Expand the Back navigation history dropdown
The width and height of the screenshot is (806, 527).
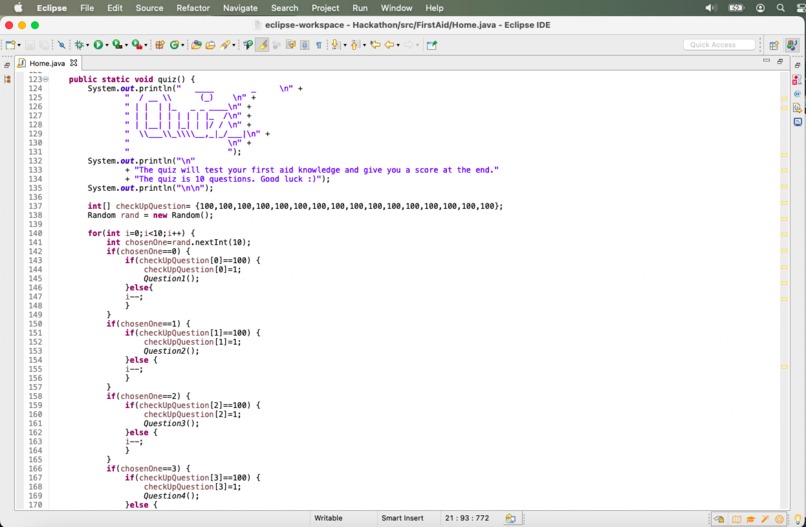pos(398,46)
